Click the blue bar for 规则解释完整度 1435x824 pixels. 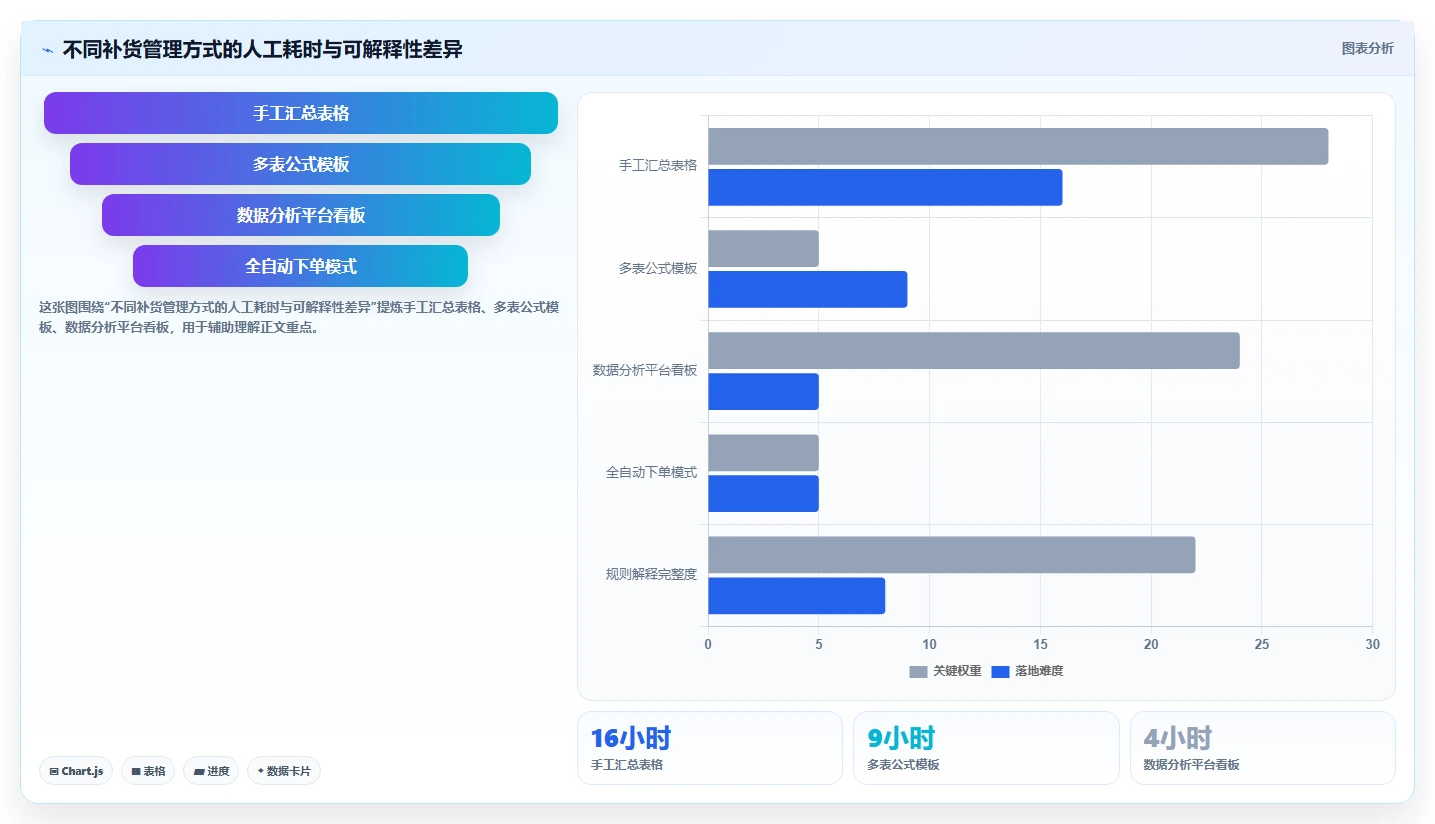[x=797, y=596]
